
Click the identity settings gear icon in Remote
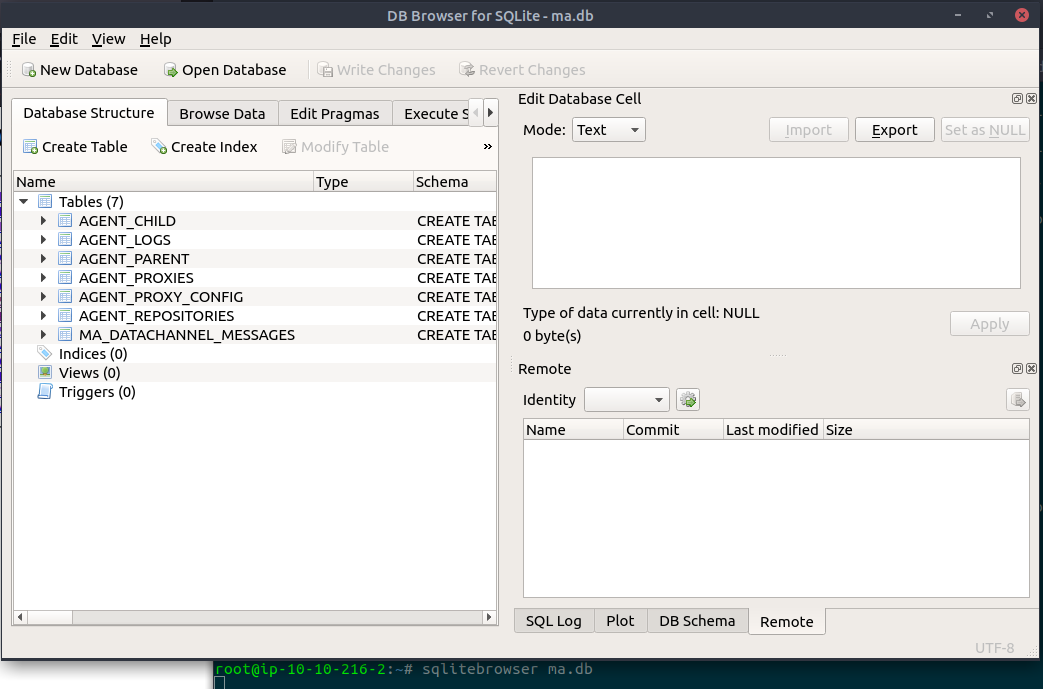[687, 400]
